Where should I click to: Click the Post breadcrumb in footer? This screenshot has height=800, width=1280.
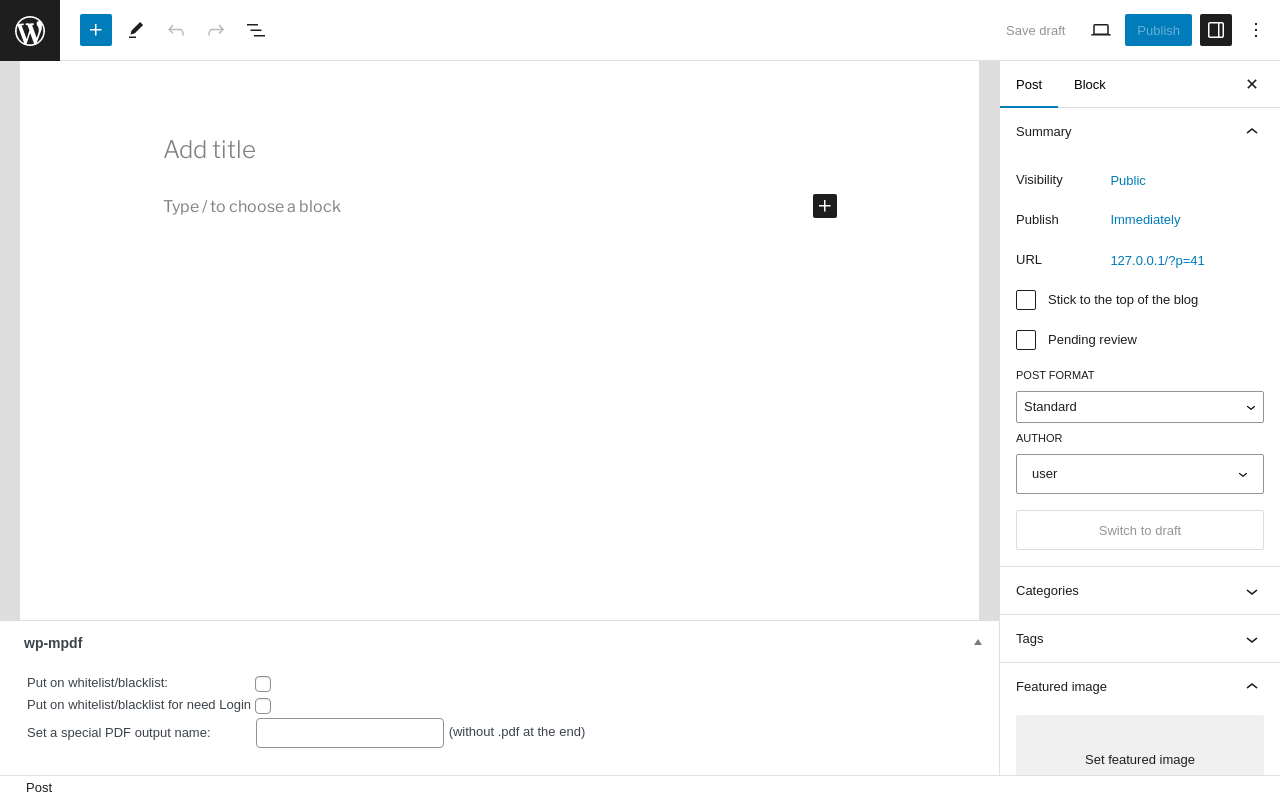point(39,788)
